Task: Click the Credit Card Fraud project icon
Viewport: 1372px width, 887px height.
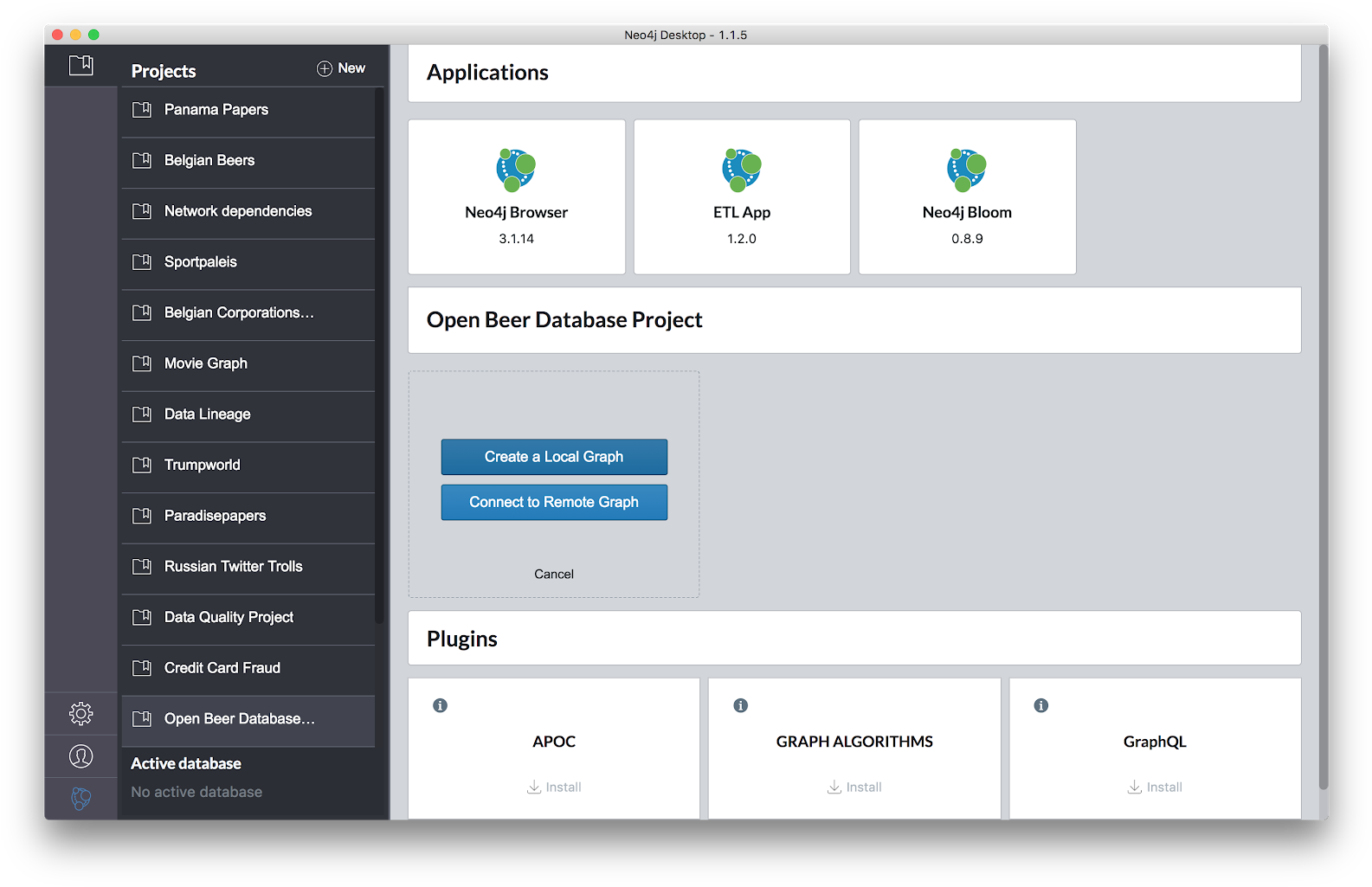Action: click(142, 668)
